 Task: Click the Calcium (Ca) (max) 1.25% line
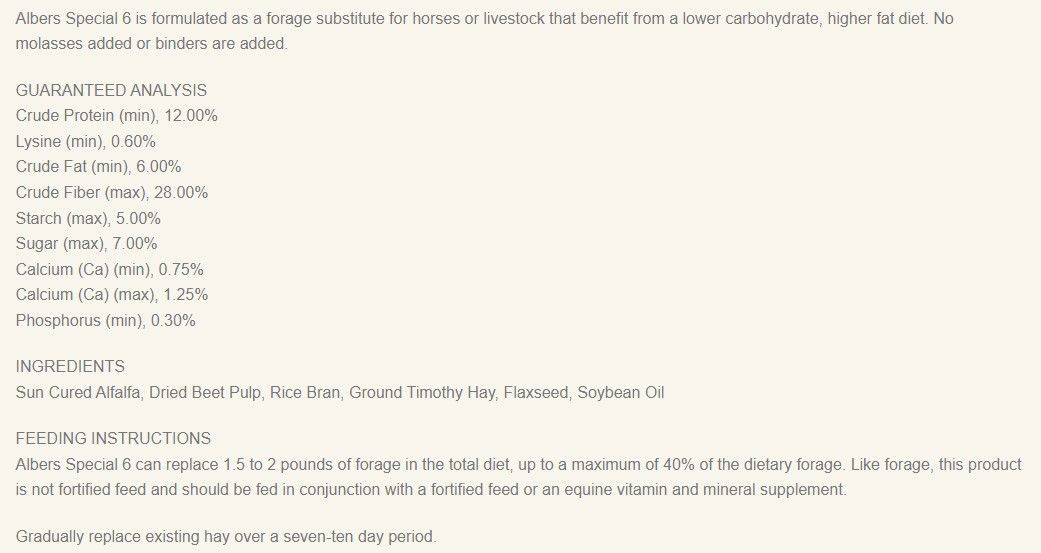click(x=112, y=295)
